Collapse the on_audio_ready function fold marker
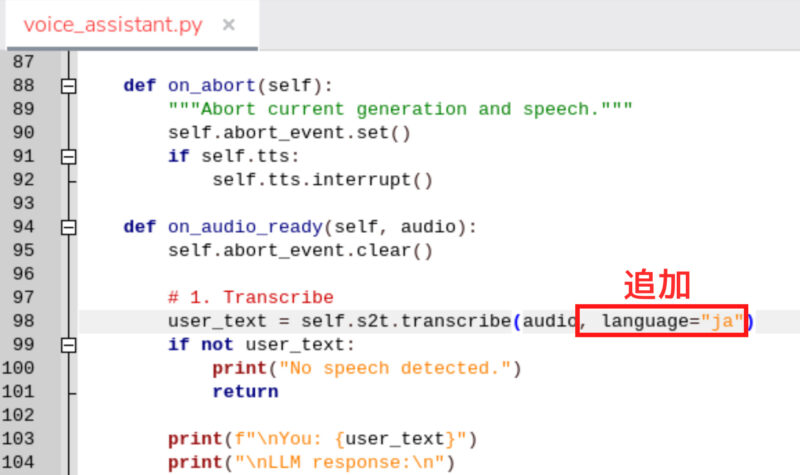The height and width of the screenshot is (475, 800). point(68,227)
